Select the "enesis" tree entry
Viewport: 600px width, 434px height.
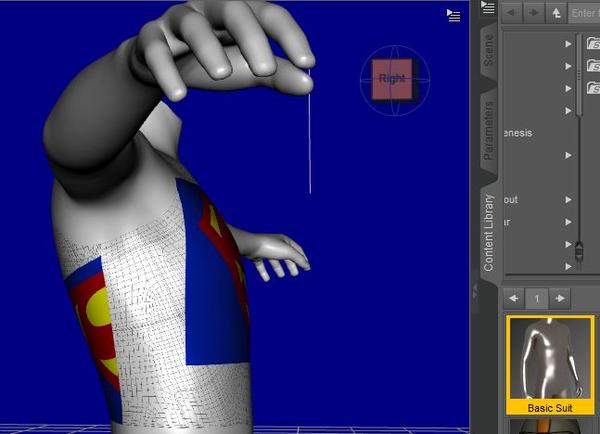518,133
